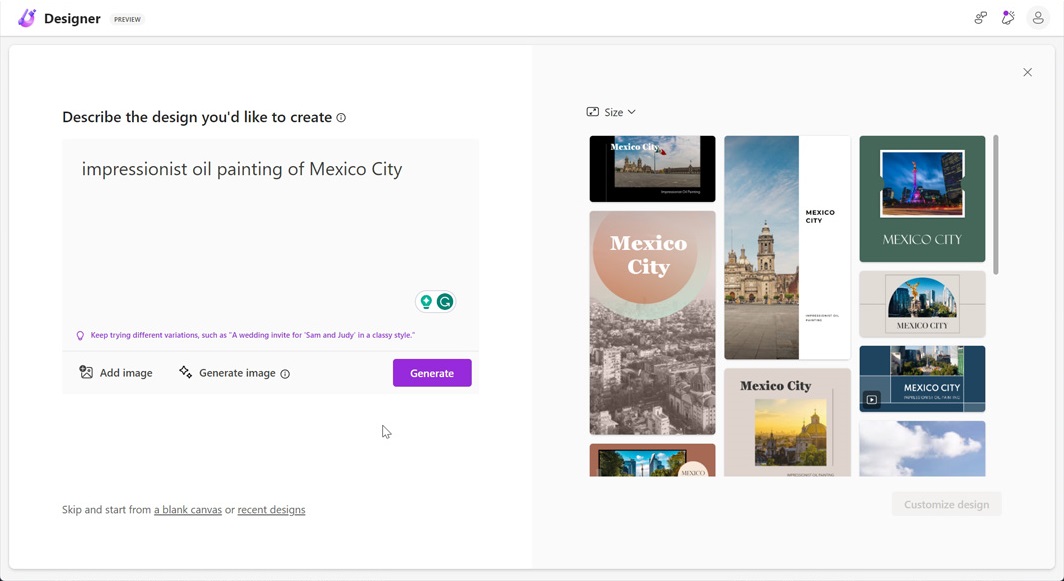Click the design results vertical scrollbar
The width and height of the screenshot is (1064, 581).
point(995,205)
